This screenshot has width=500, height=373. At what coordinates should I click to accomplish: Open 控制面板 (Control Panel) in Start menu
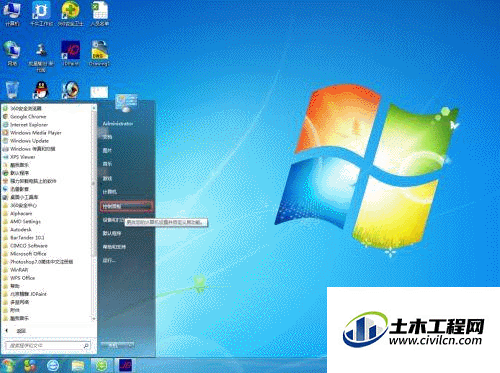pyautogui.click(x=126, y=206)
